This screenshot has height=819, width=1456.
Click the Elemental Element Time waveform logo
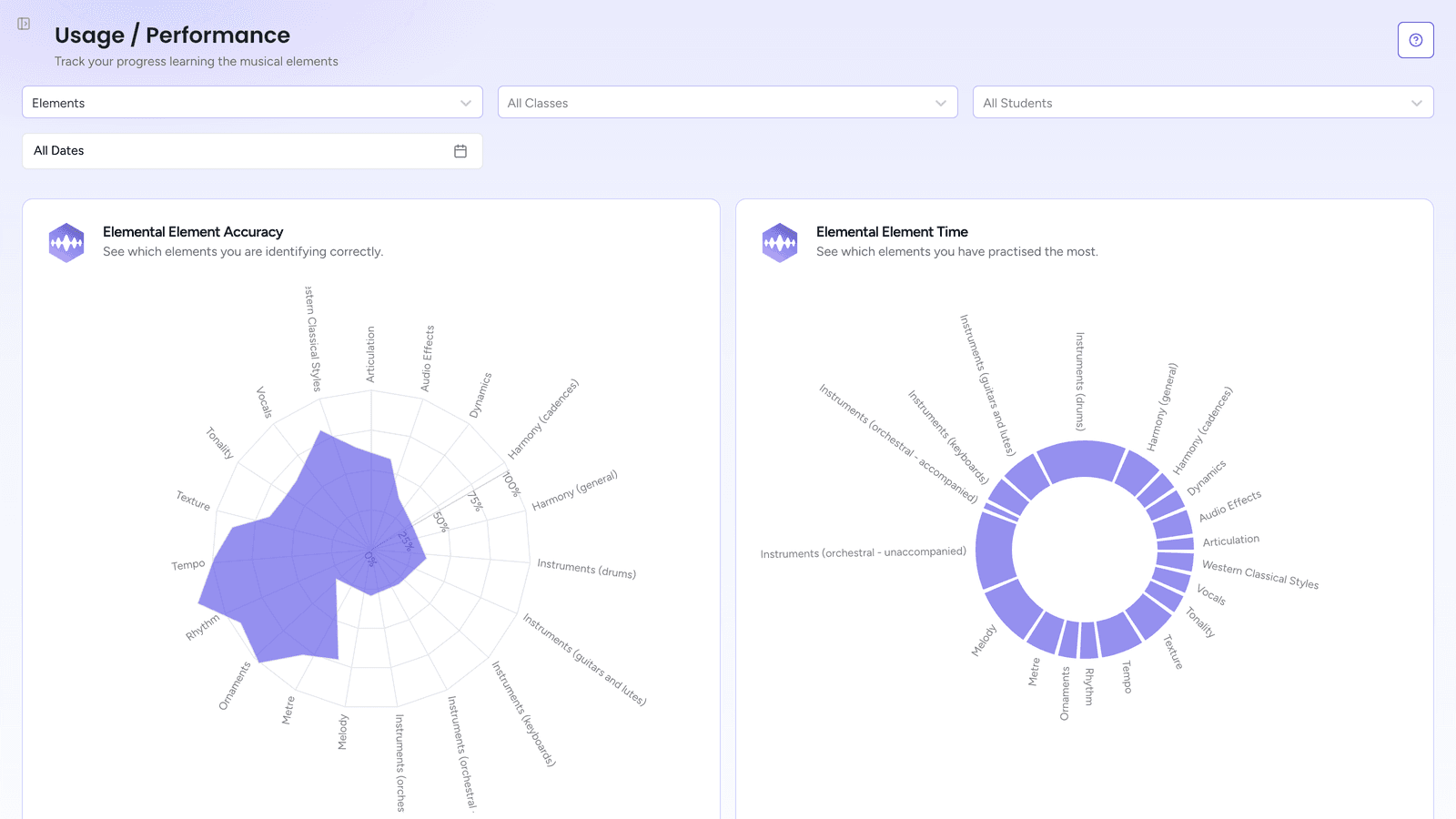click(780, 242)
